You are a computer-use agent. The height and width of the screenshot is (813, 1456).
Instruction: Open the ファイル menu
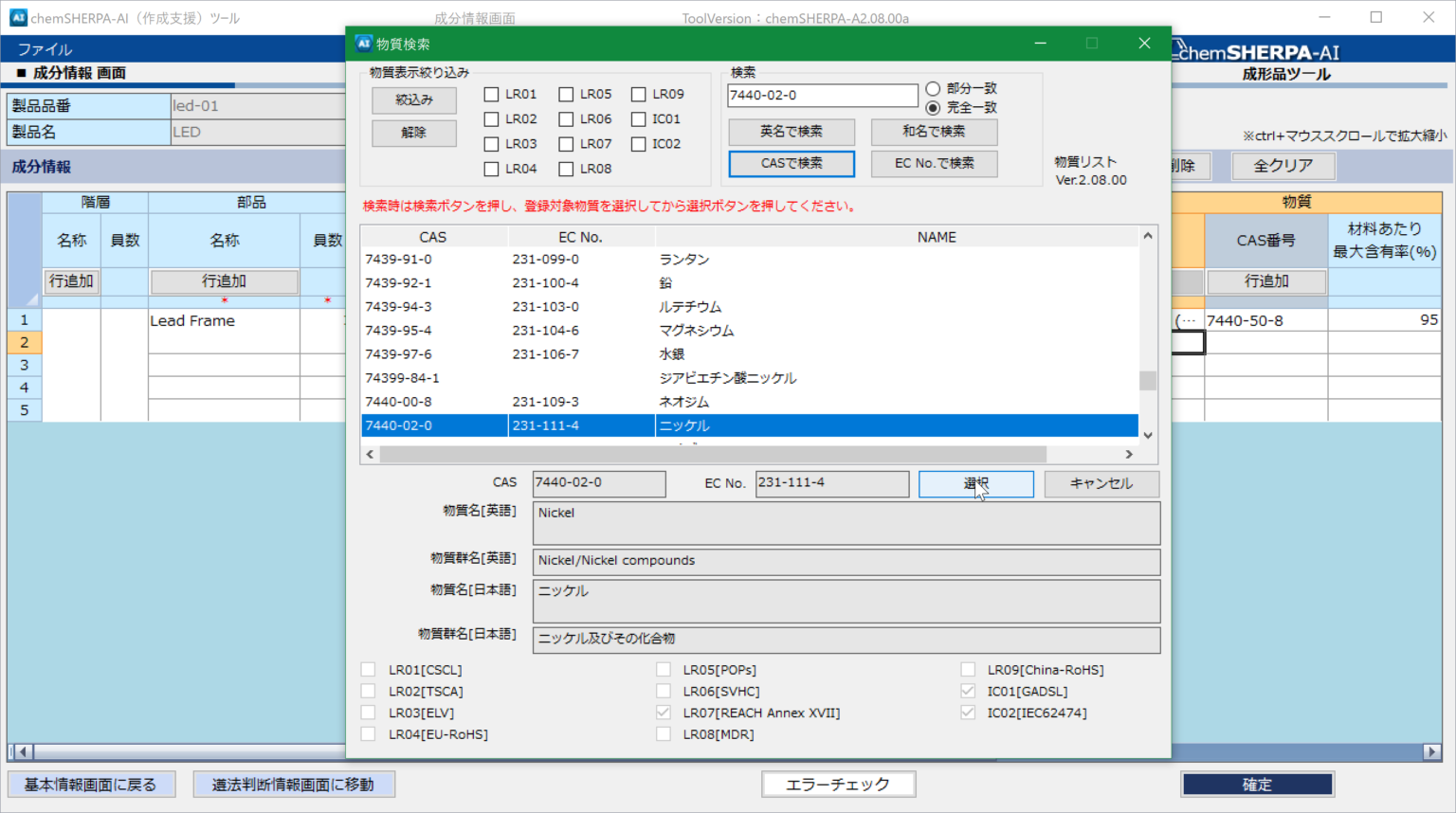tap(45, 49)
